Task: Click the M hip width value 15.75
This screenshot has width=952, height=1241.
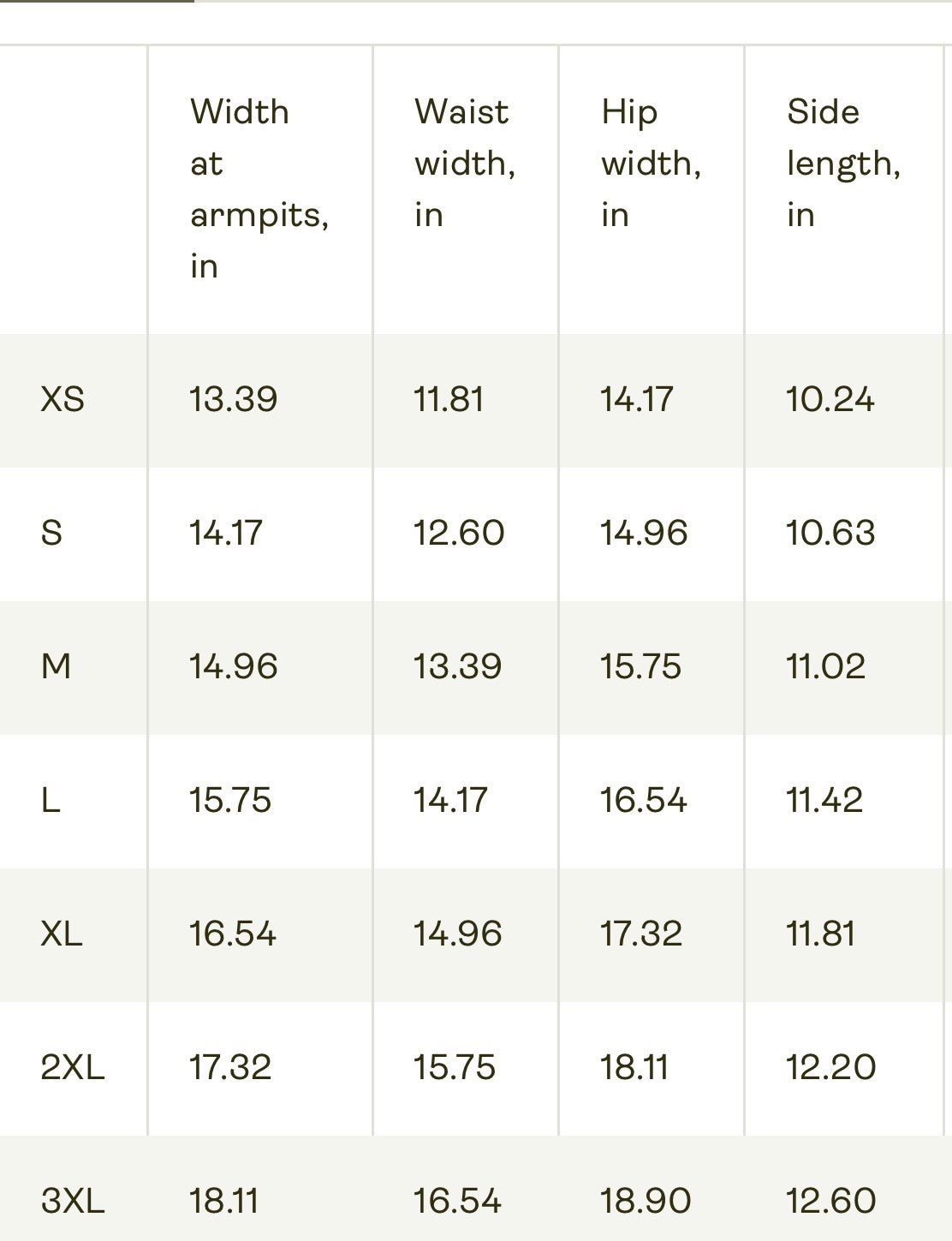Action: [x=640, y=666]
